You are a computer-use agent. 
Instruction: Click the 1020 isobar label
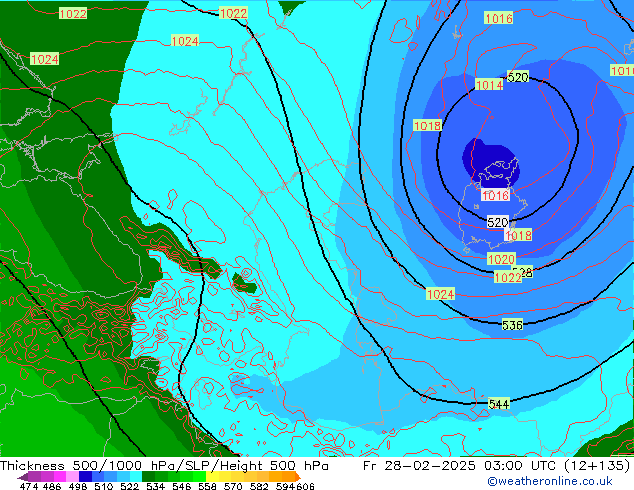(x=501, y=259)
